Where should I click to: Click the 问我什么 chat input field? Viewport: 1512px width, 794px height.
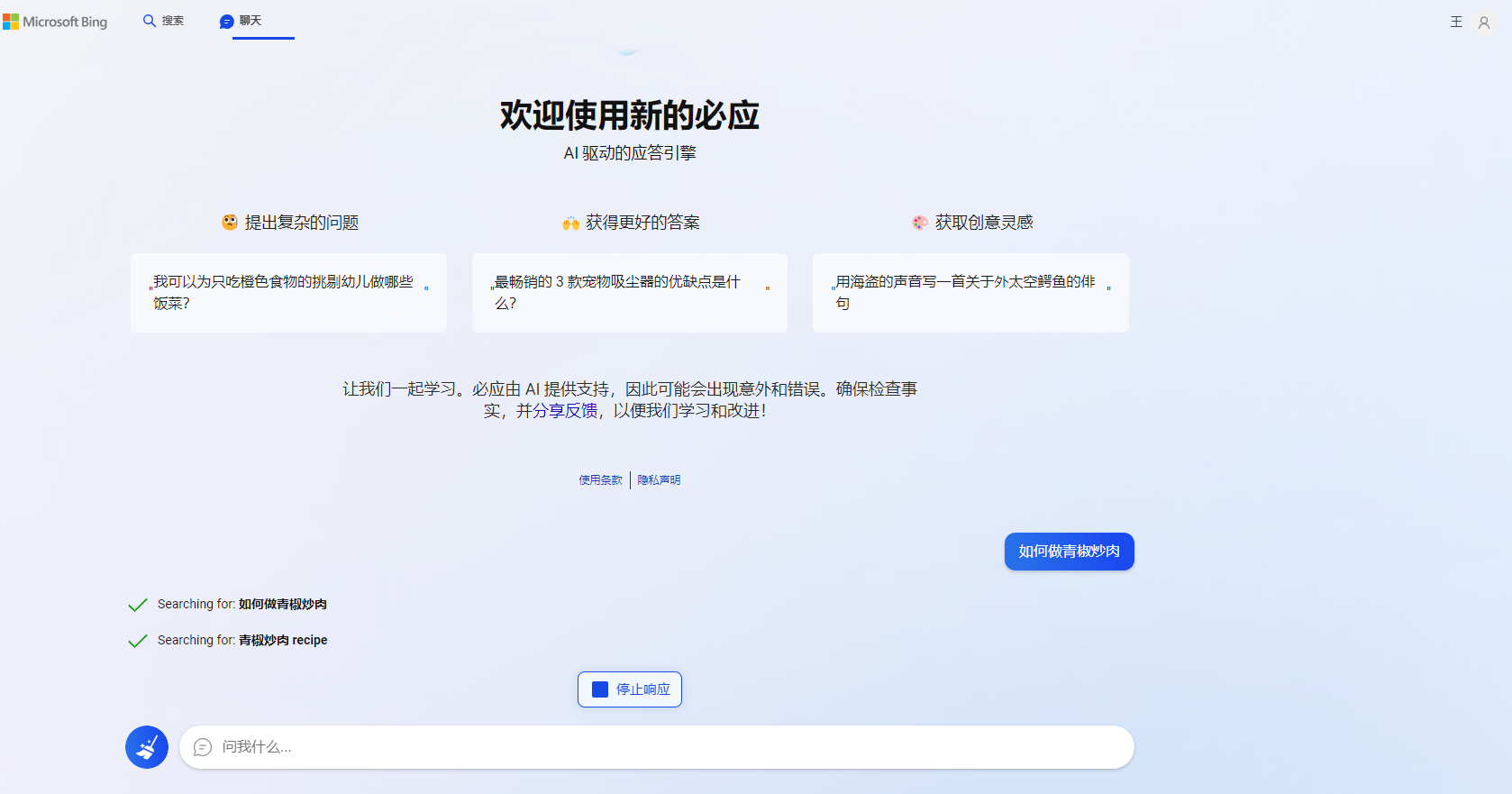[x=656, y=747]
